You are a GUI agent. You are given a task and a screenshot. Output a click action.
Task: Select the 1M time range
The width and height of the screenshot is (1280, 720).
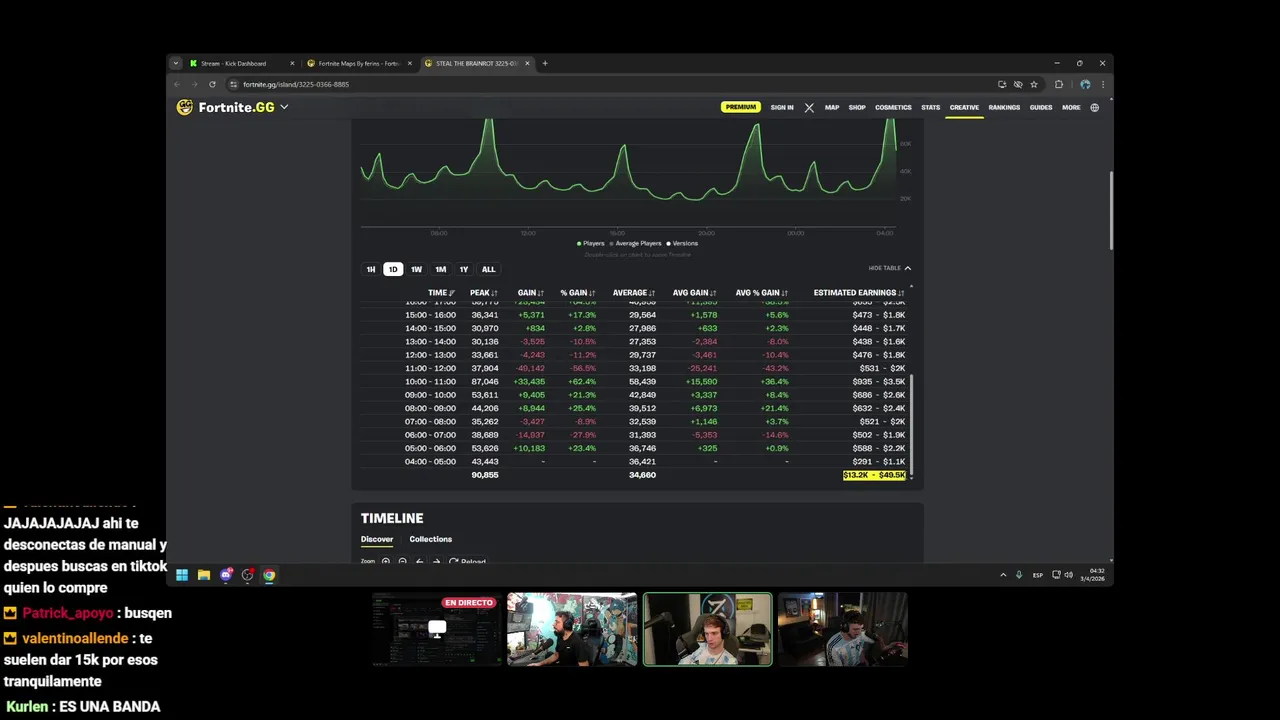[x=440, y=269]
